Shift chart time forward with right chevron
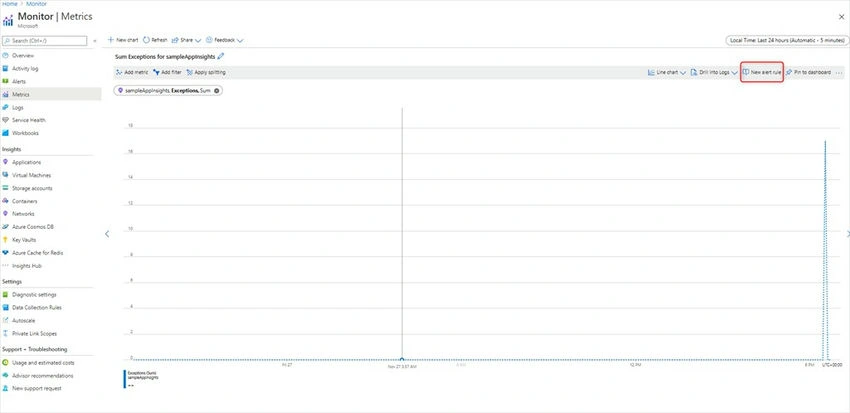The height and width of the screenshot is (413, 850). click(848, 234)
